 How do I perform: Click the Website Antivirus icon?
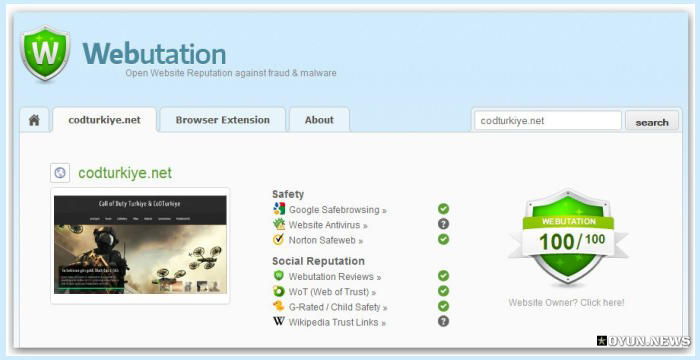pos(279,224)
